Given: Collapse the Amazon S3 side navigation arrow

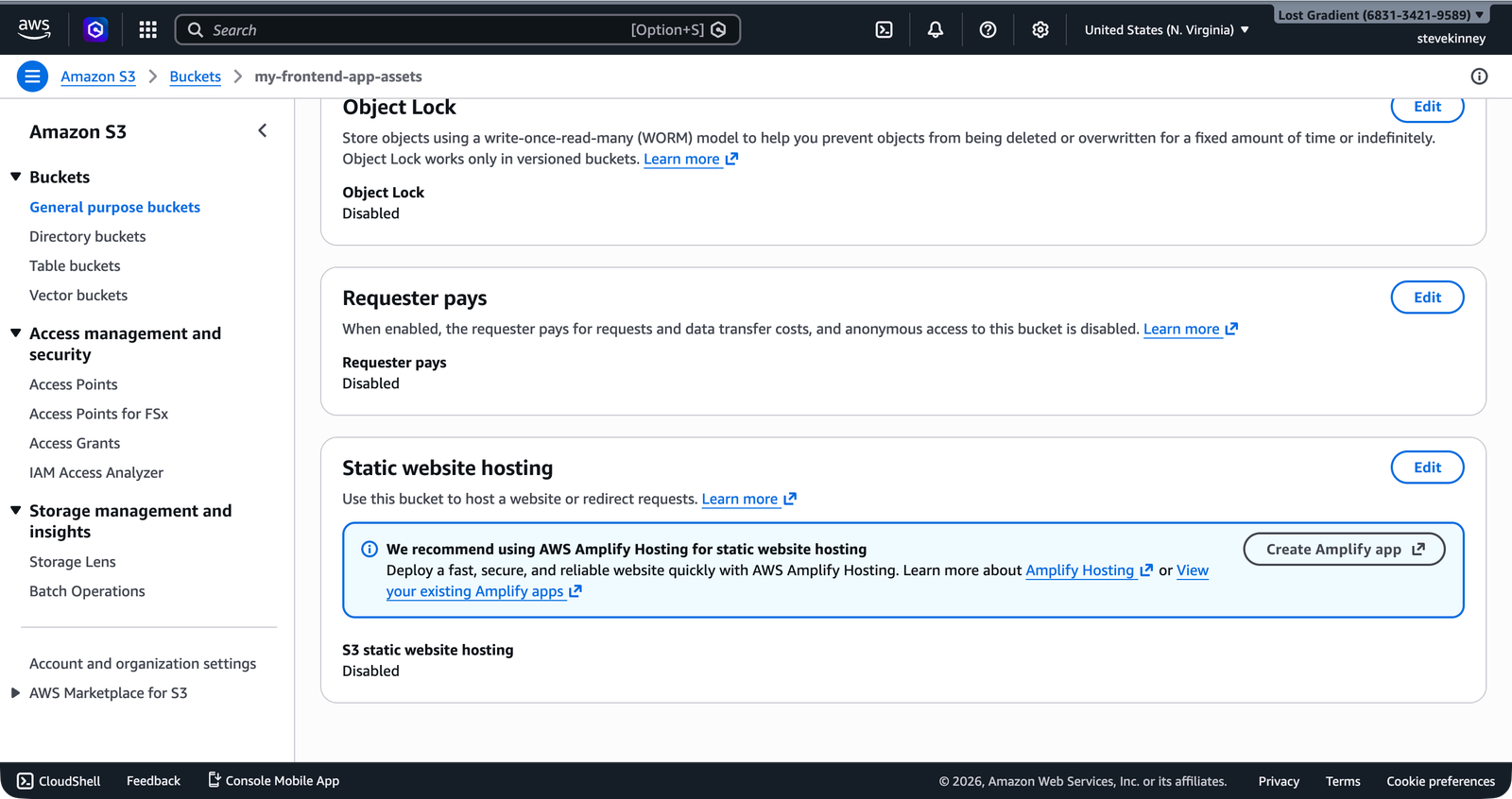Looking at the screenshot, I should 263,131.
